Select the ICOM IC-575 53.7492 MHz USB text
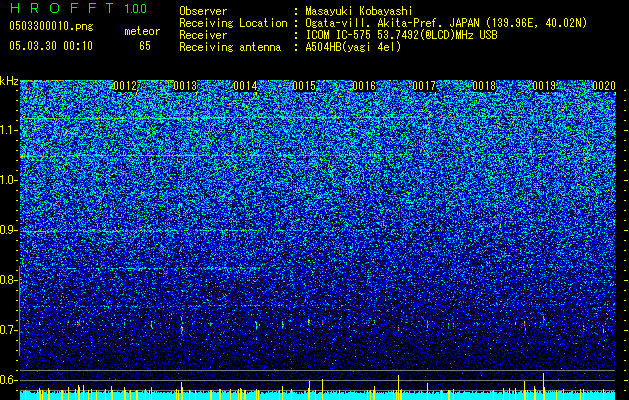The height and width of the screenshot is (400, 629). (x=401, y=35)
